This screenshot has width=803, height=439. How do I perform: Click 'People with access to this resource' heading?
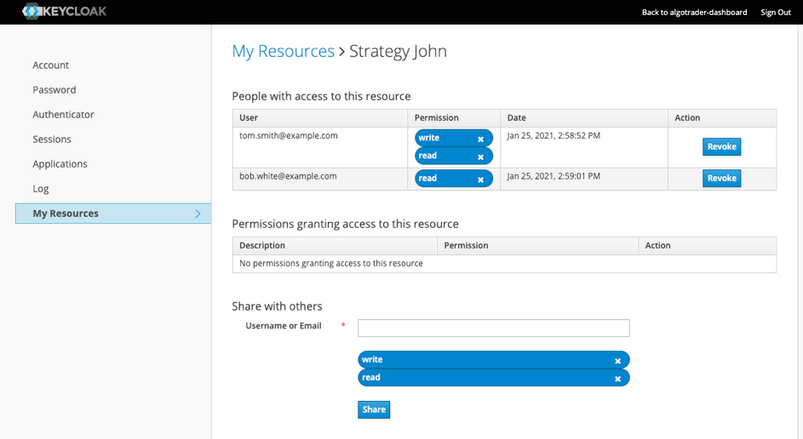tap(321, 96)
